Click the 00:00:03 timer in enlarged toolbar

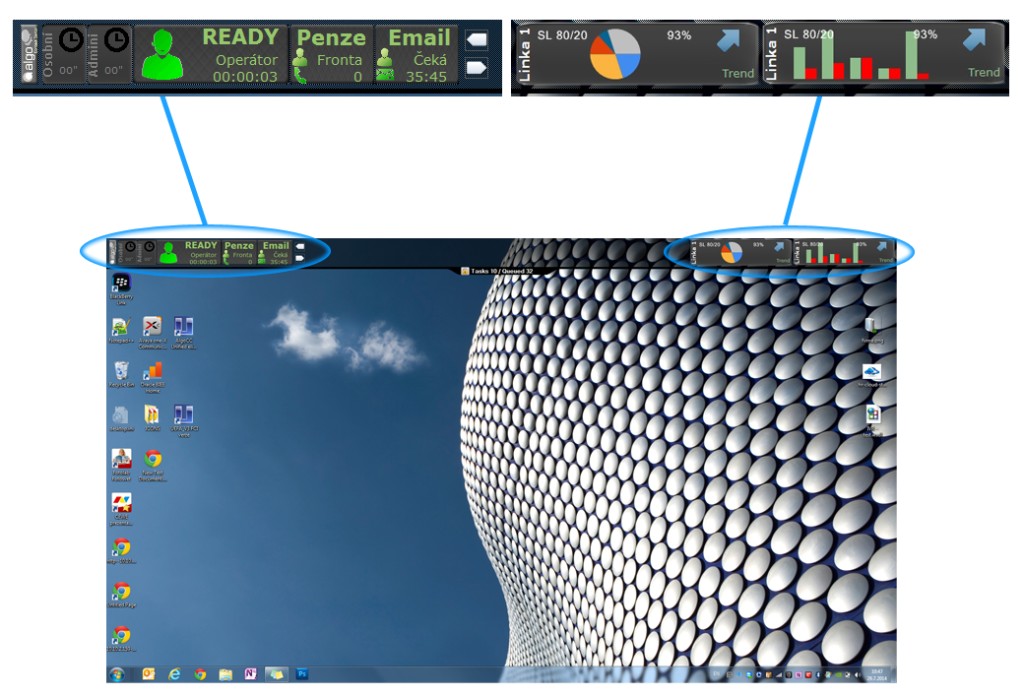tap(245, 77)
